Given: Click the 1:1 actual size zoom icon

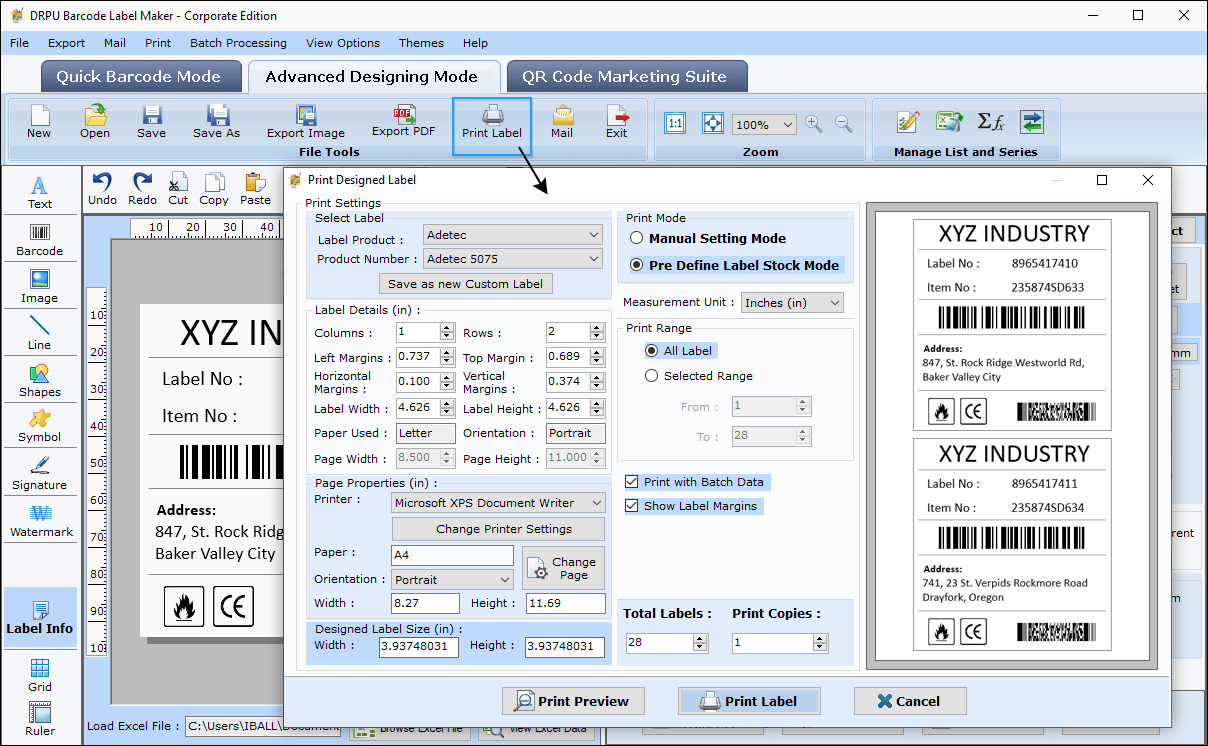Looking at the screenshot, I should 675,123.
